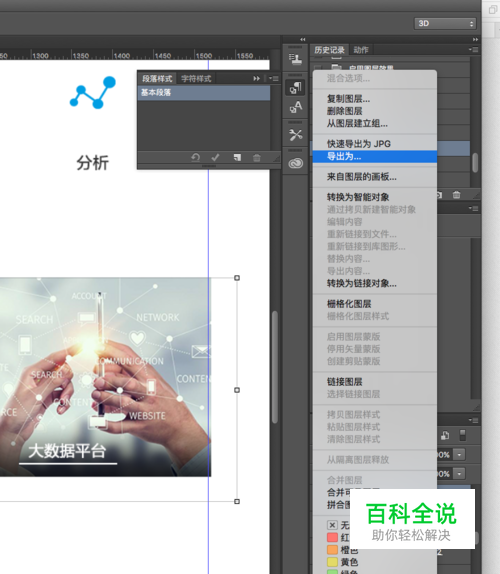
Task: Click the History panel trash icon
Action: point(456,195)
